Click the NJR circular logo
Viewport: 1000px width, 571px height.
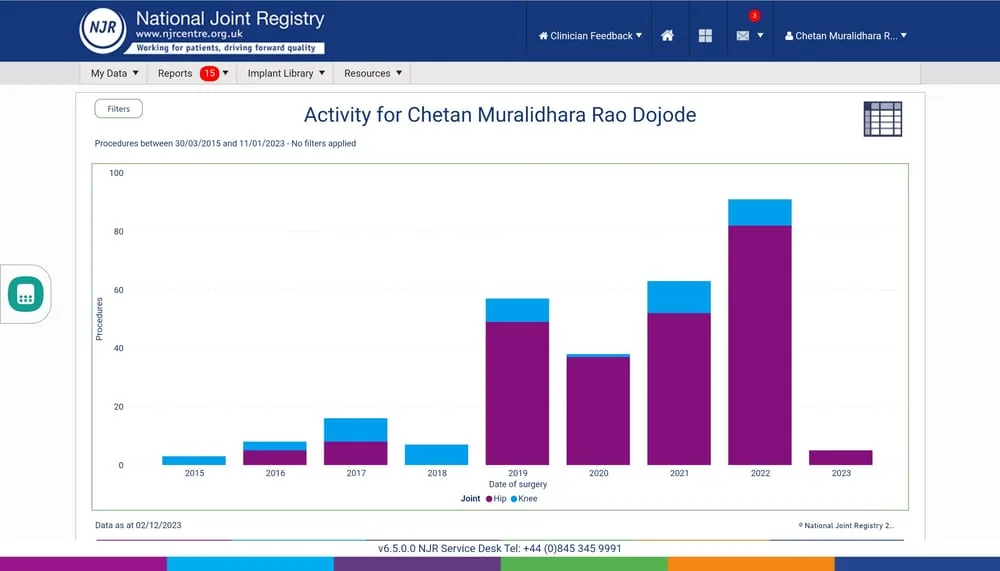pyautogui.click(x=103, y=30)
